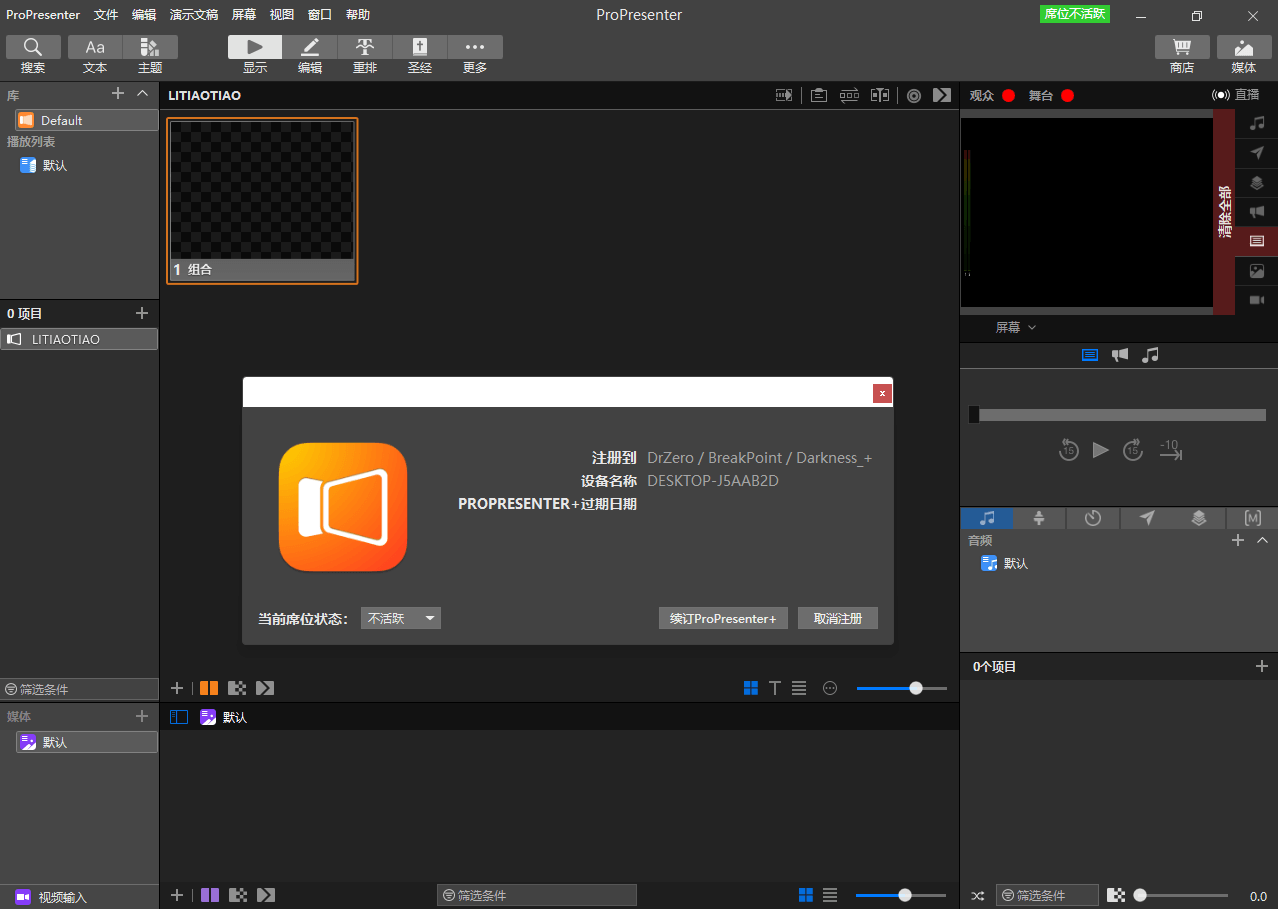Toggle the 席位不活跃 seat status badge
Image resolution: width=1278 pixels, height=909 pixels.
[1075, 14]
